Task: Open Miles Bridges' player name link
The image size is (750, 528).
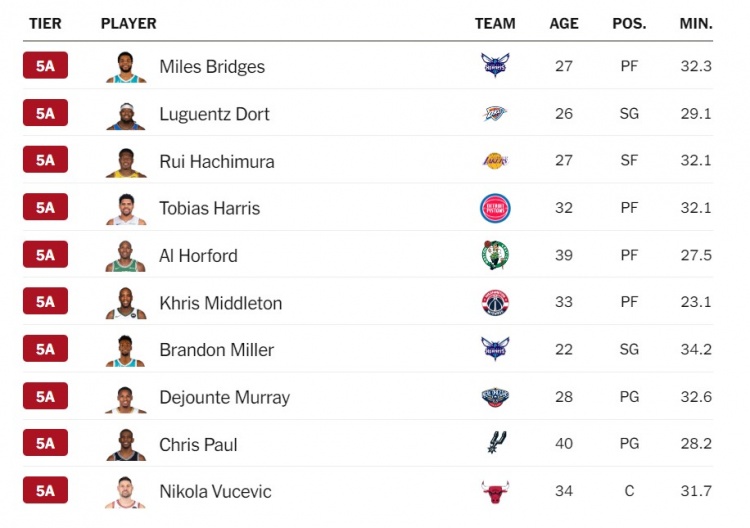Action: point(212,67)
